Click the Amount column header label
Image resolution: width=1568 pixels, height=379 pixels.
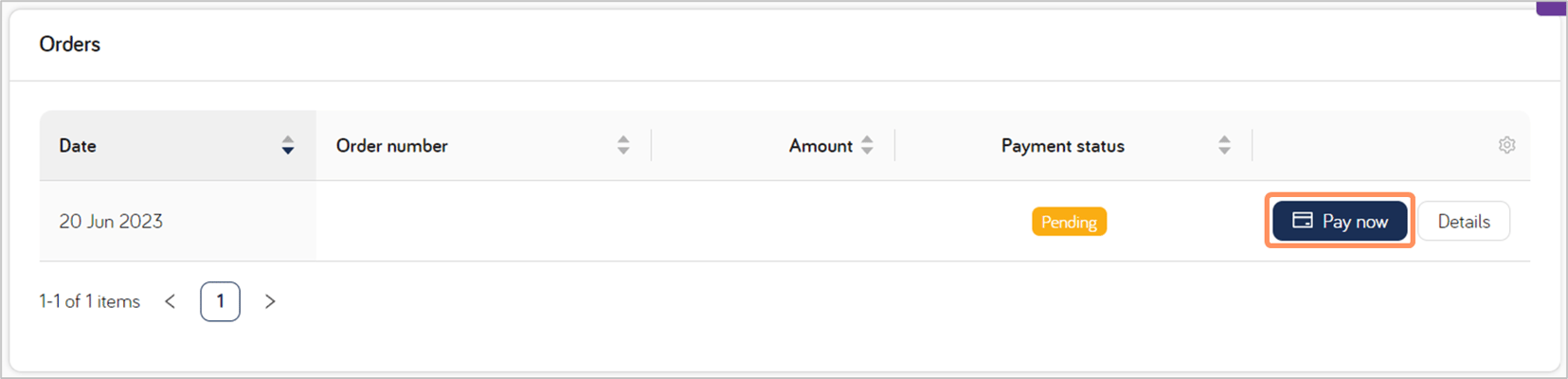tap(820, 146)
